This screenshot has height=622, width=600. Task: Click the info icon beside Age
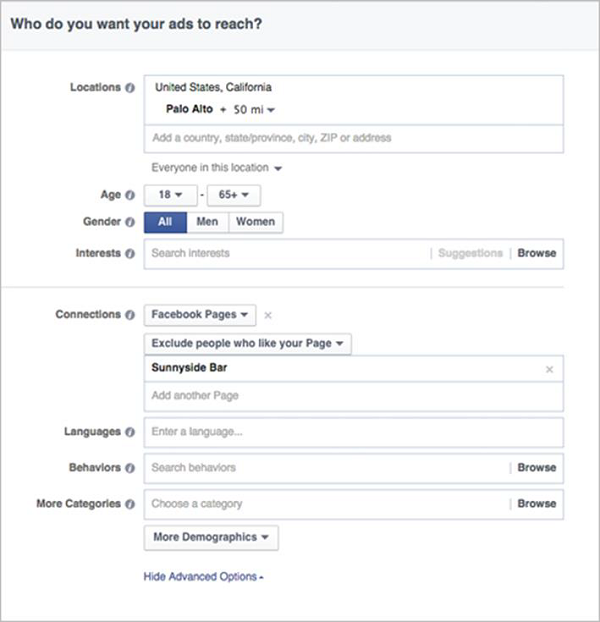(x=130, y=196)
